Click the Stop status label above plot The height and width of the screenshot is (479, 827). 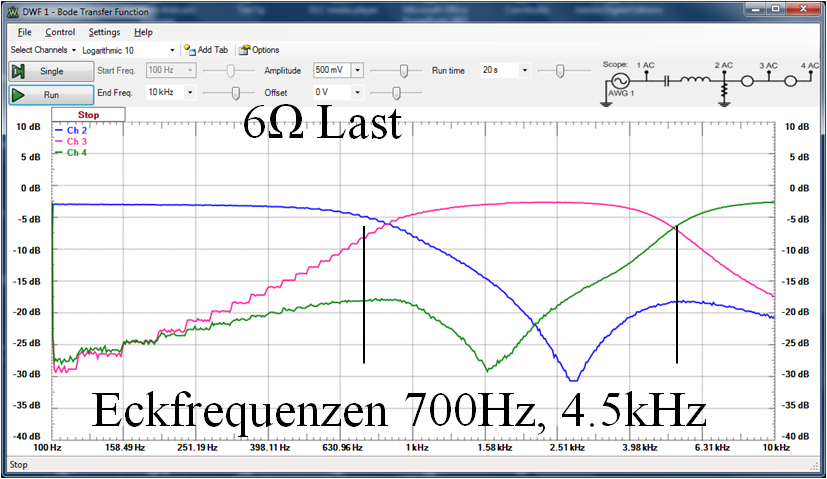(x=88, y=115)
